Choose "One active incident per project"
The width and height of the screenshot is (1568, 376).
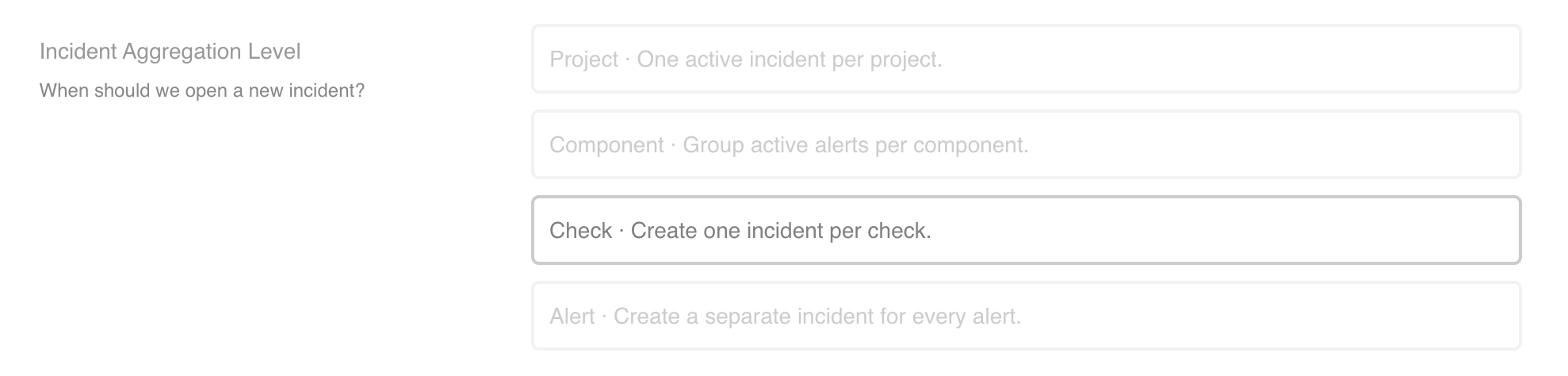pyautogui.click(x=790, y=60)
